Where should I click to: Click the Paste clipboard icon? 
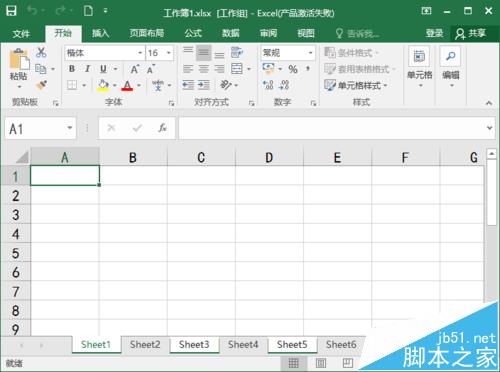(x=19, y=59)
